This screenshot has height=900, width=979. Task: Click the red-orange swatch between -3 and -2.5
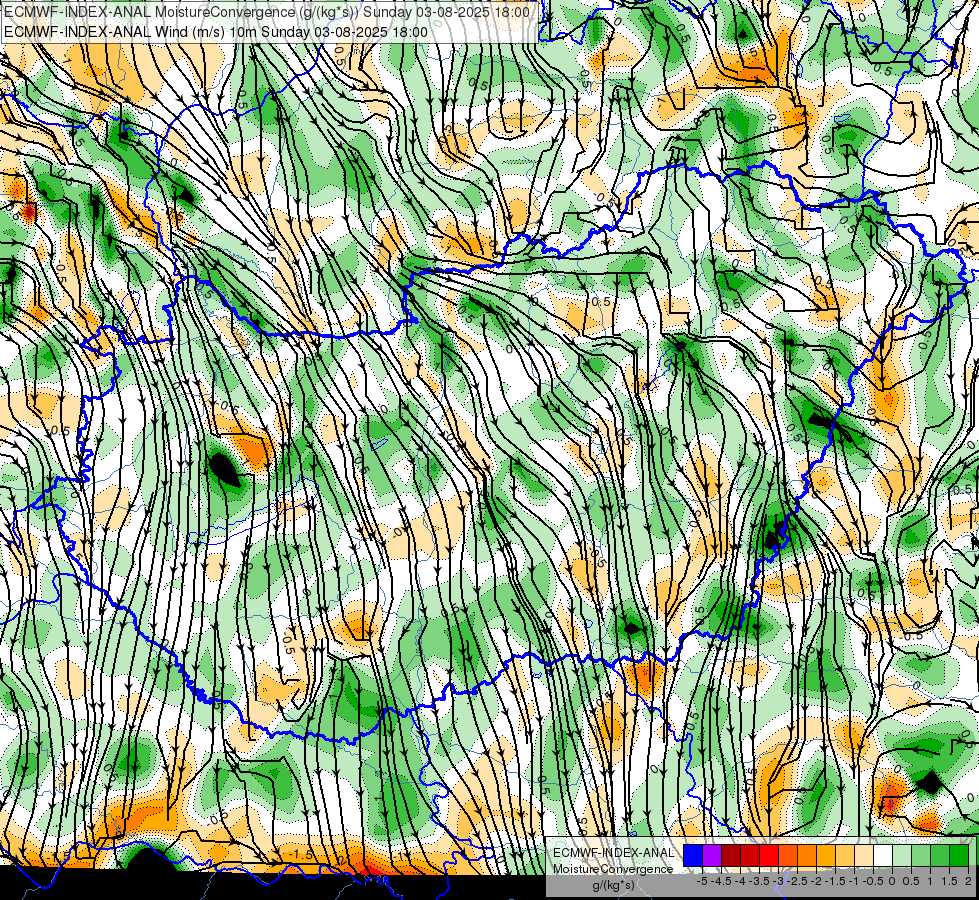click(788, 856)
